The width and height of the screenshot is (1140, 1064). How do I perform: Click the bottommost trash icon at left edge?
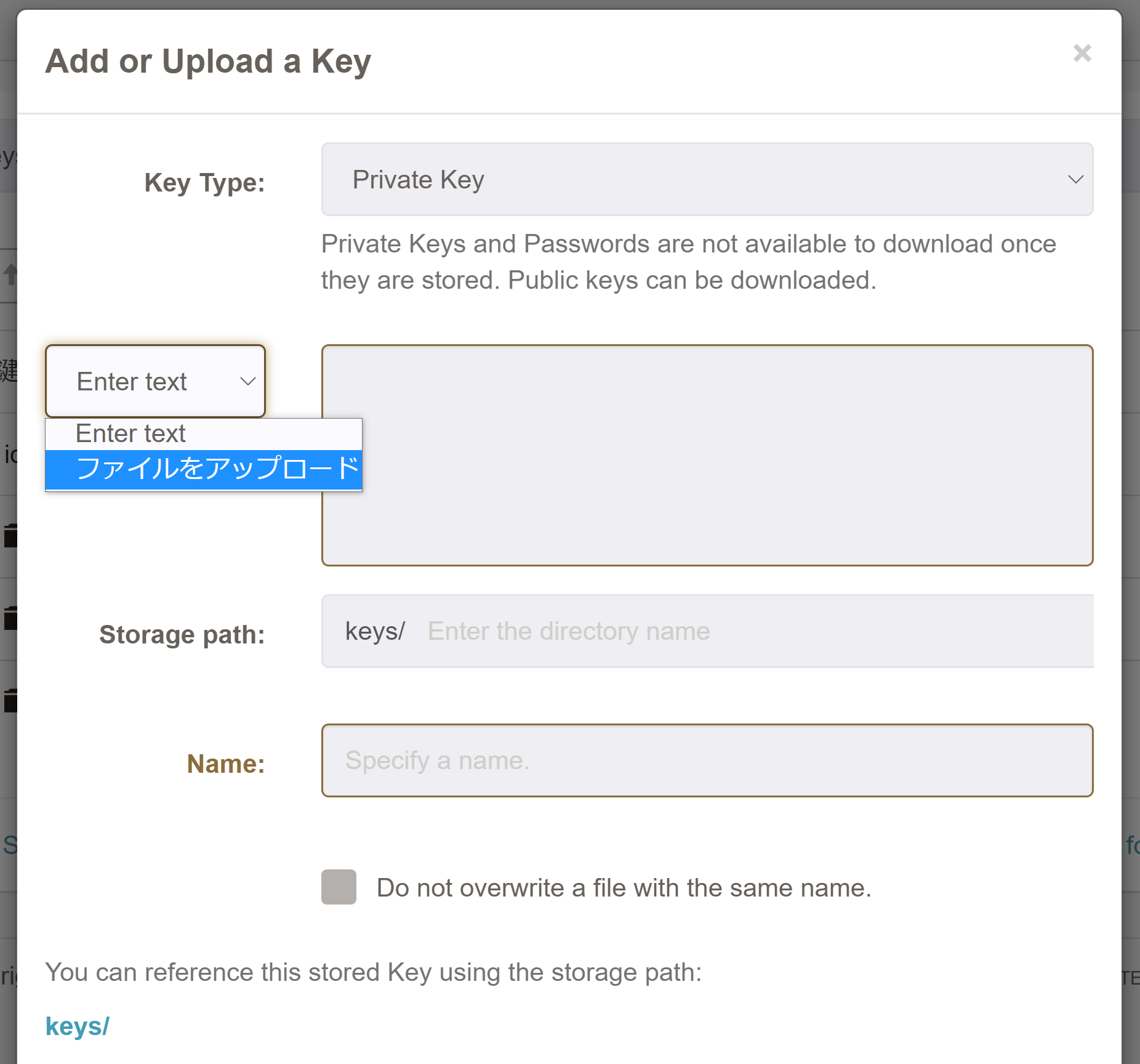click(x=11, y=700)
